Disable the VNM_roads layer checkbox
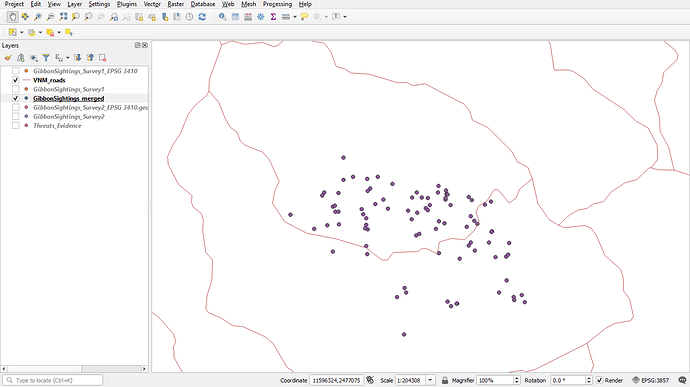Viewport: 690px width, 387px height. click(16, 80)
